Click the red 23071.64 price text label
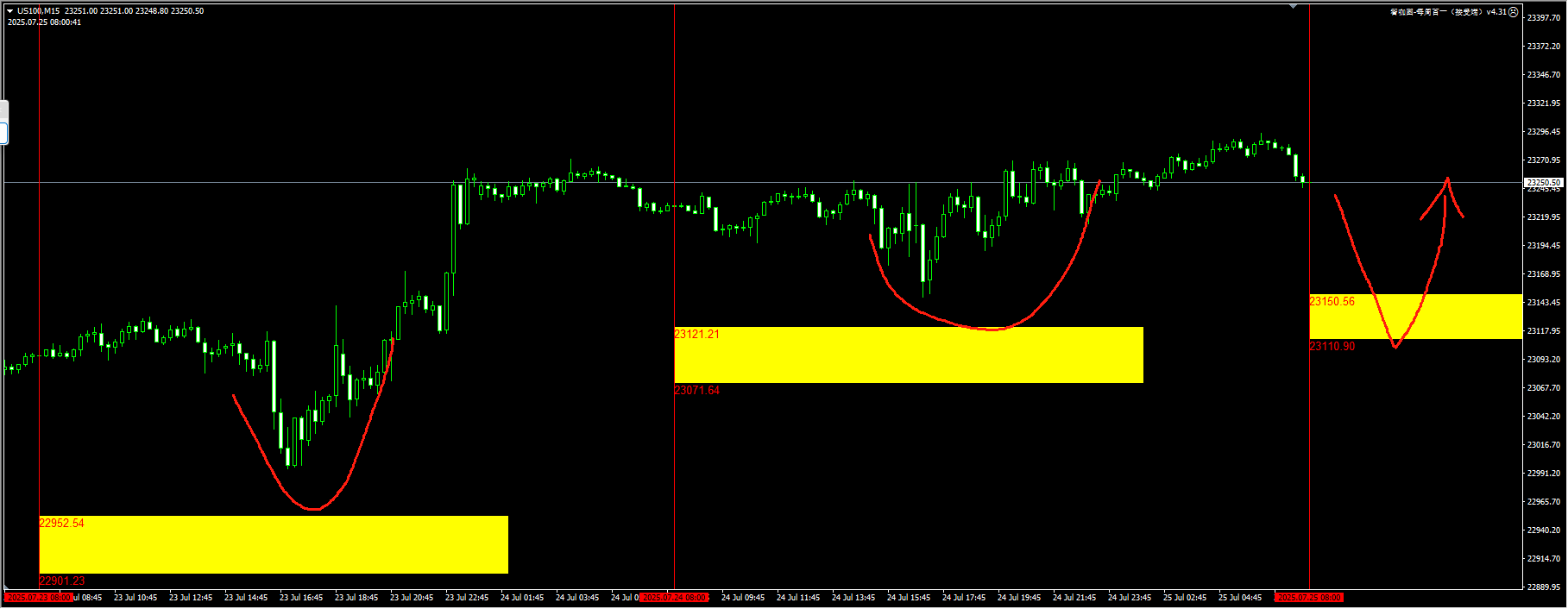This screenshot has height=609, width=1568. (696, 391)
